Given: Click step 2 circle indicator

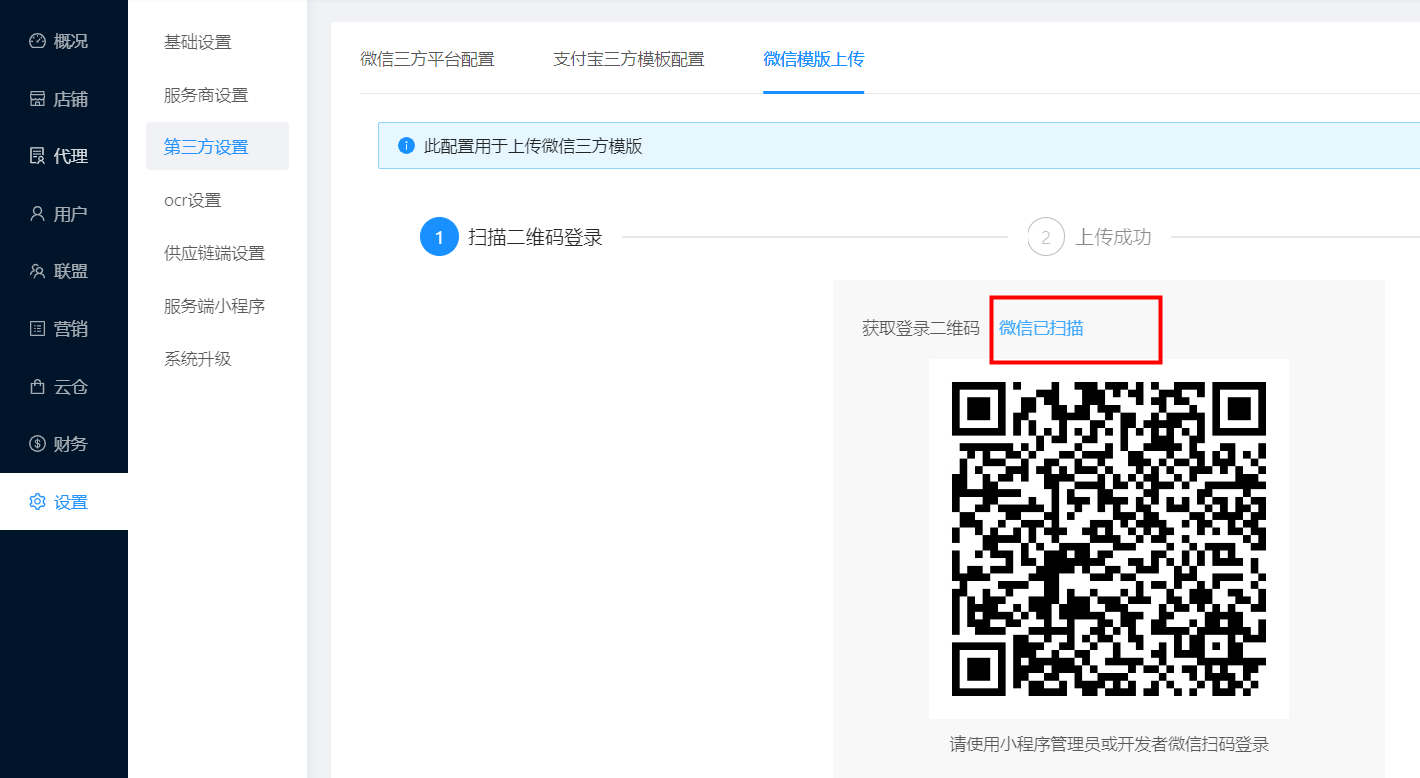Looking at the screenshot, I should click(x=1046, y=237).
